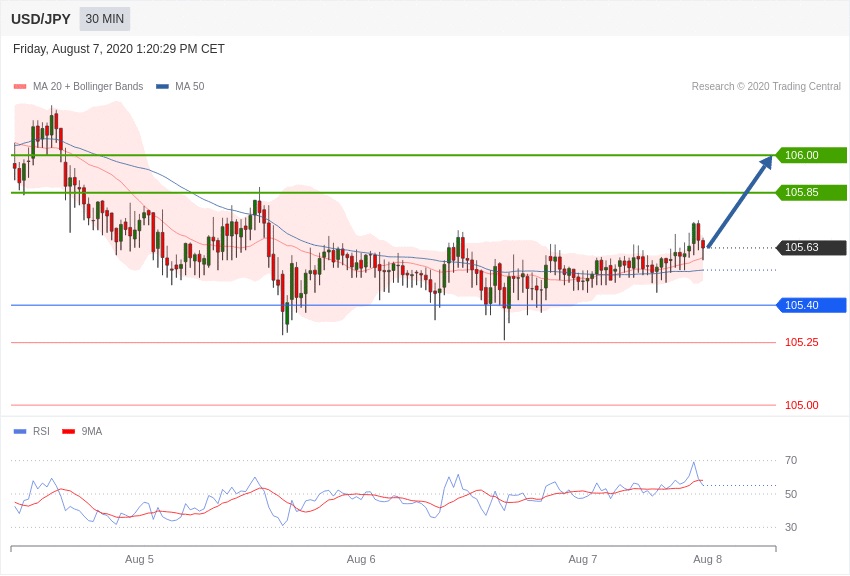Viewport: 850px width, 576px height.
Task: Click the MA 50 blue legend swatch
Action: tap(162, 87)
